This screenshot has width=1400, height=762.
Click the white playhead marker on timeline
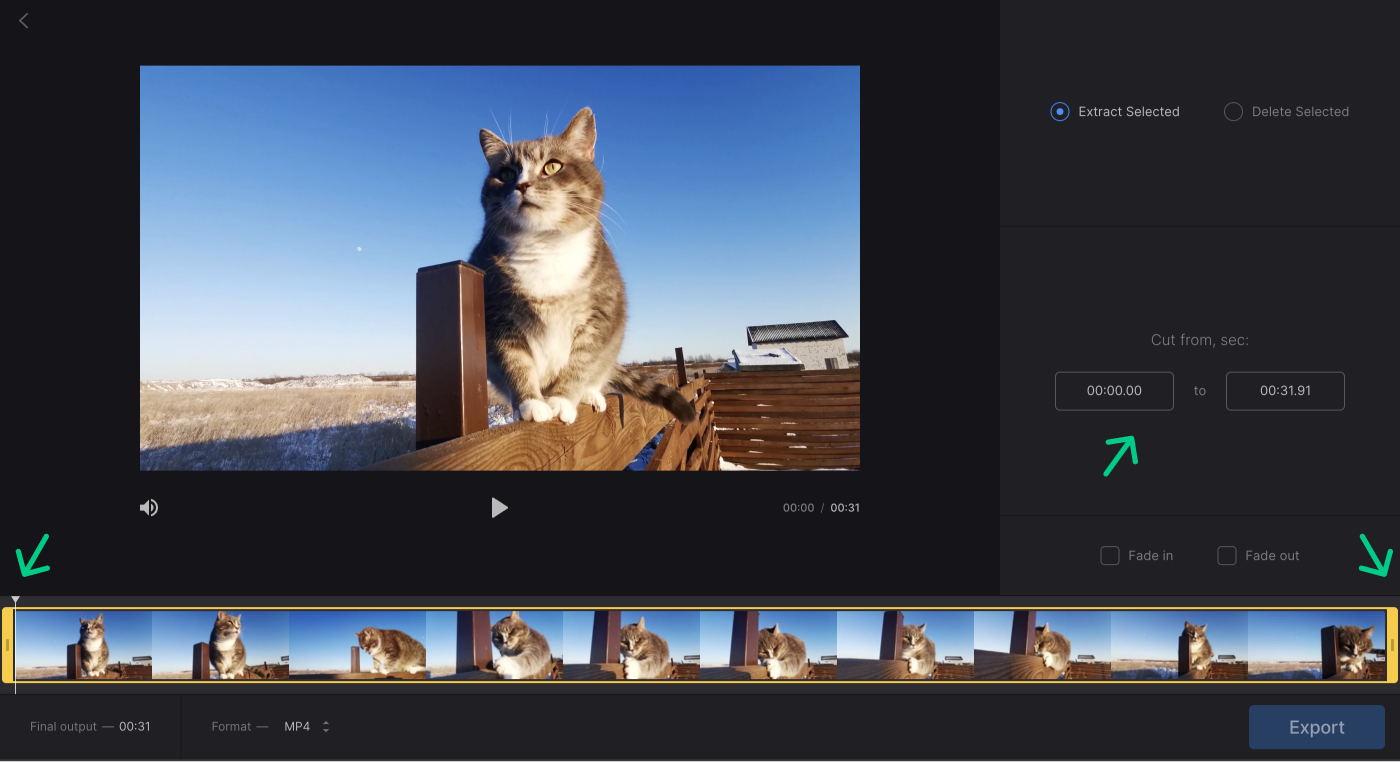(x=15, y=600)
